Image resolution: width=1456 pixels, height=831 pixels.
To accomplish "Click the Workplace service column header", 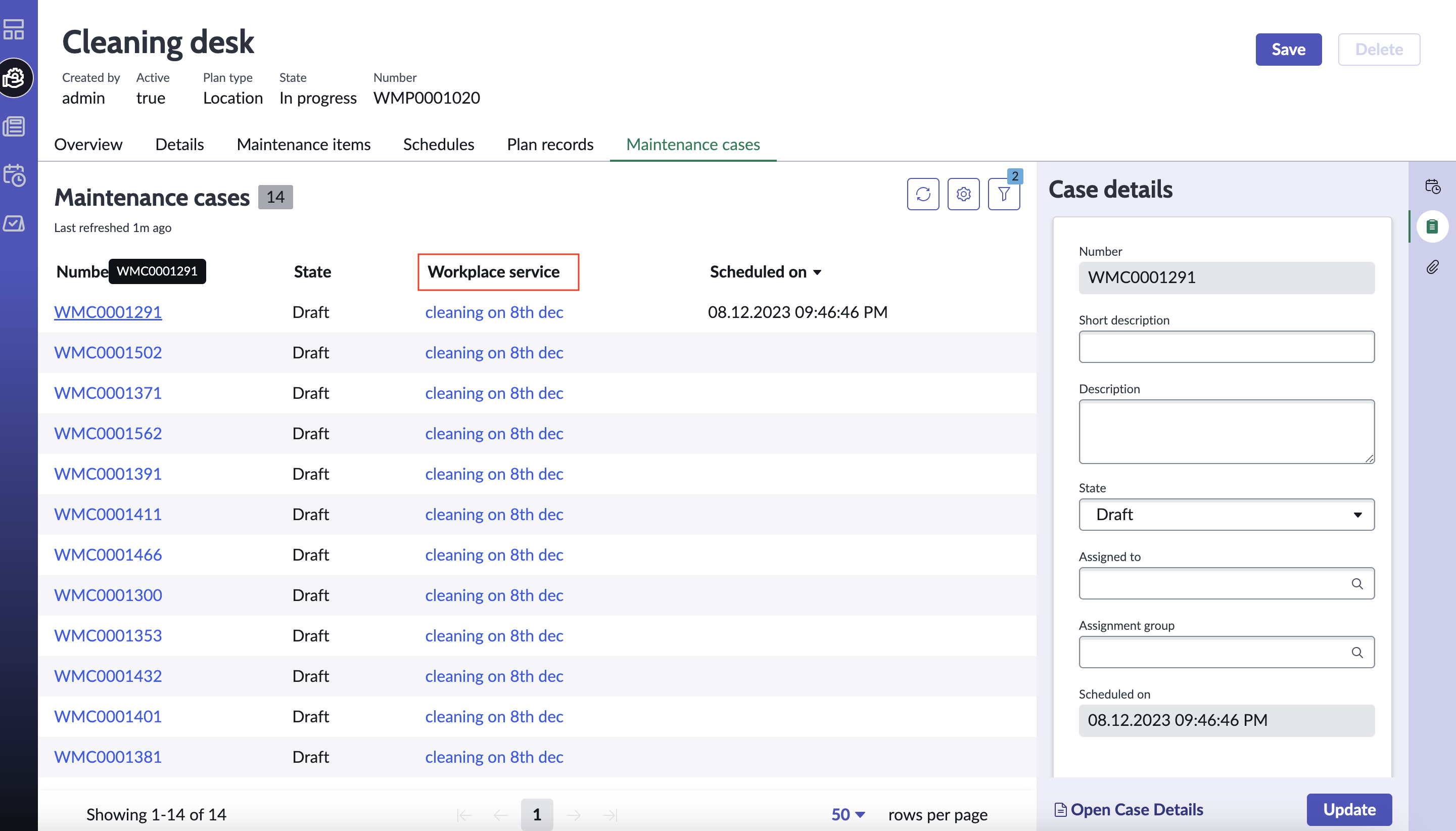I will [494, 271].
